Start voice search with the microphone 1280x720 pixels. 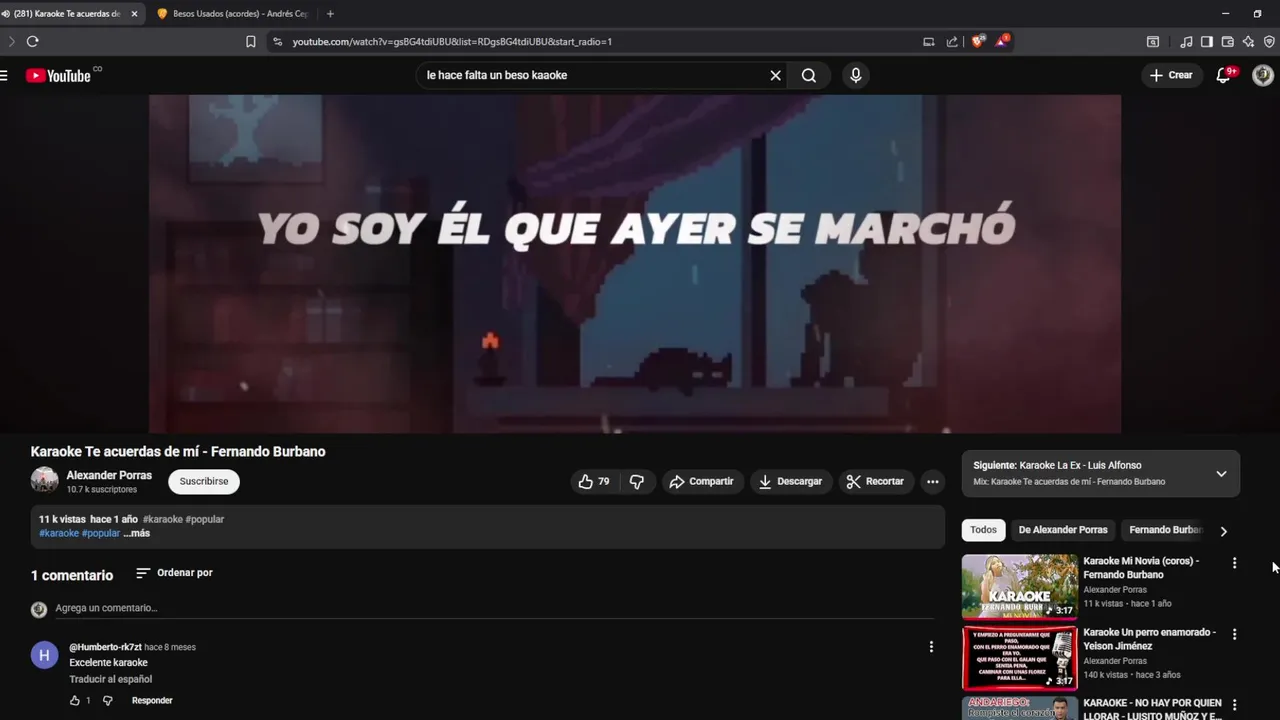click(x=855, y=75)
